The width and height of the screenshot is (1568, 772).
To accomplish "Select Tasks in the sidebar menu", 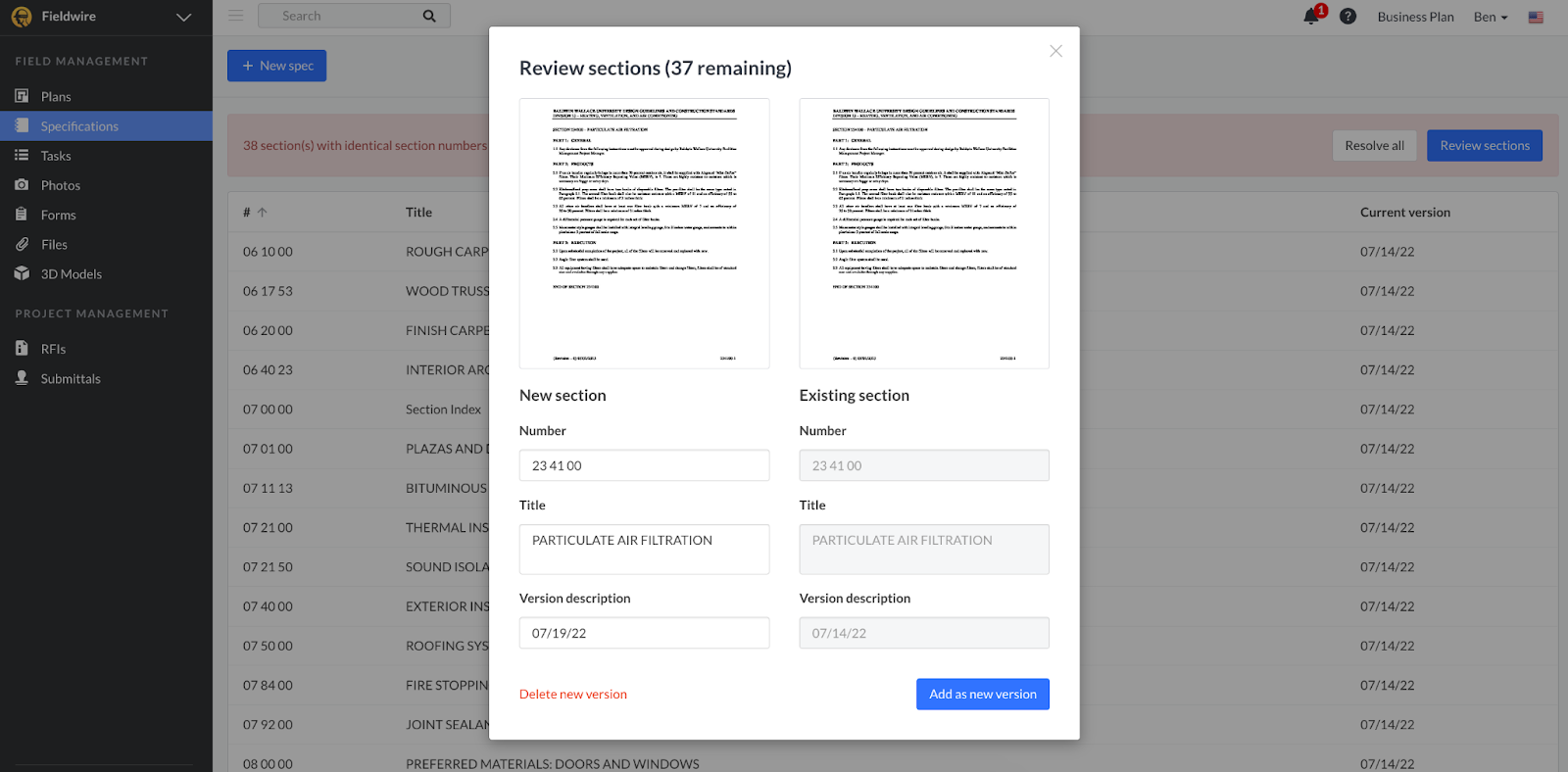I will 56,156.
